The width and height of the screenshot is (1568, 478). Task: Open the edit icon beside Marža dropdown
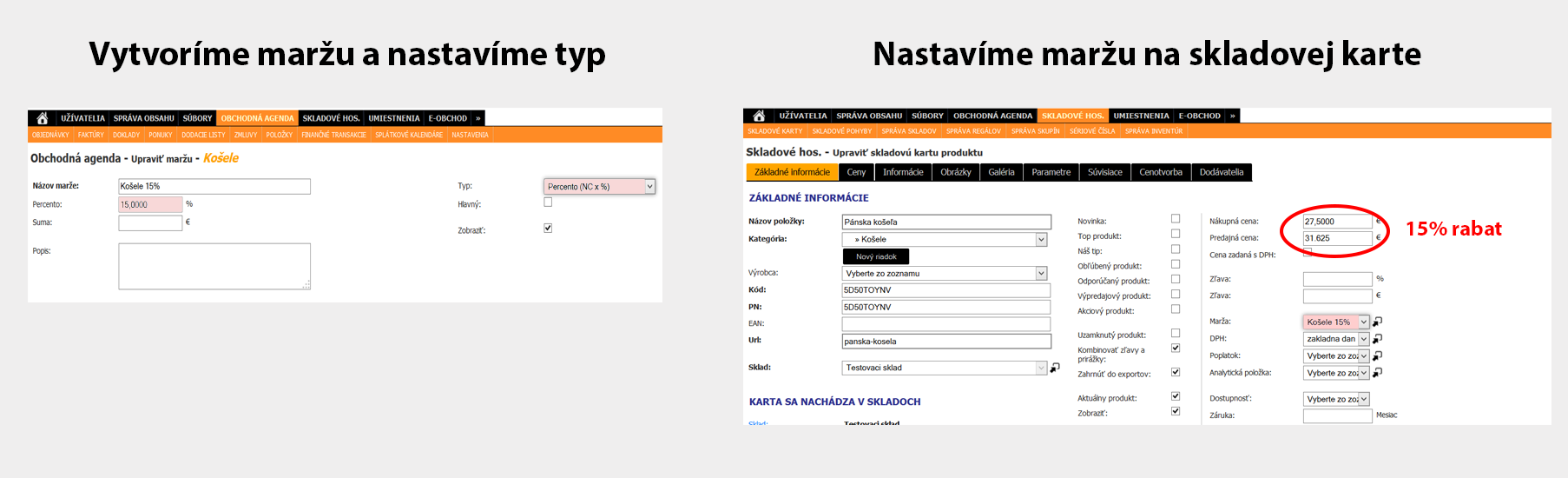(1377, 322)
